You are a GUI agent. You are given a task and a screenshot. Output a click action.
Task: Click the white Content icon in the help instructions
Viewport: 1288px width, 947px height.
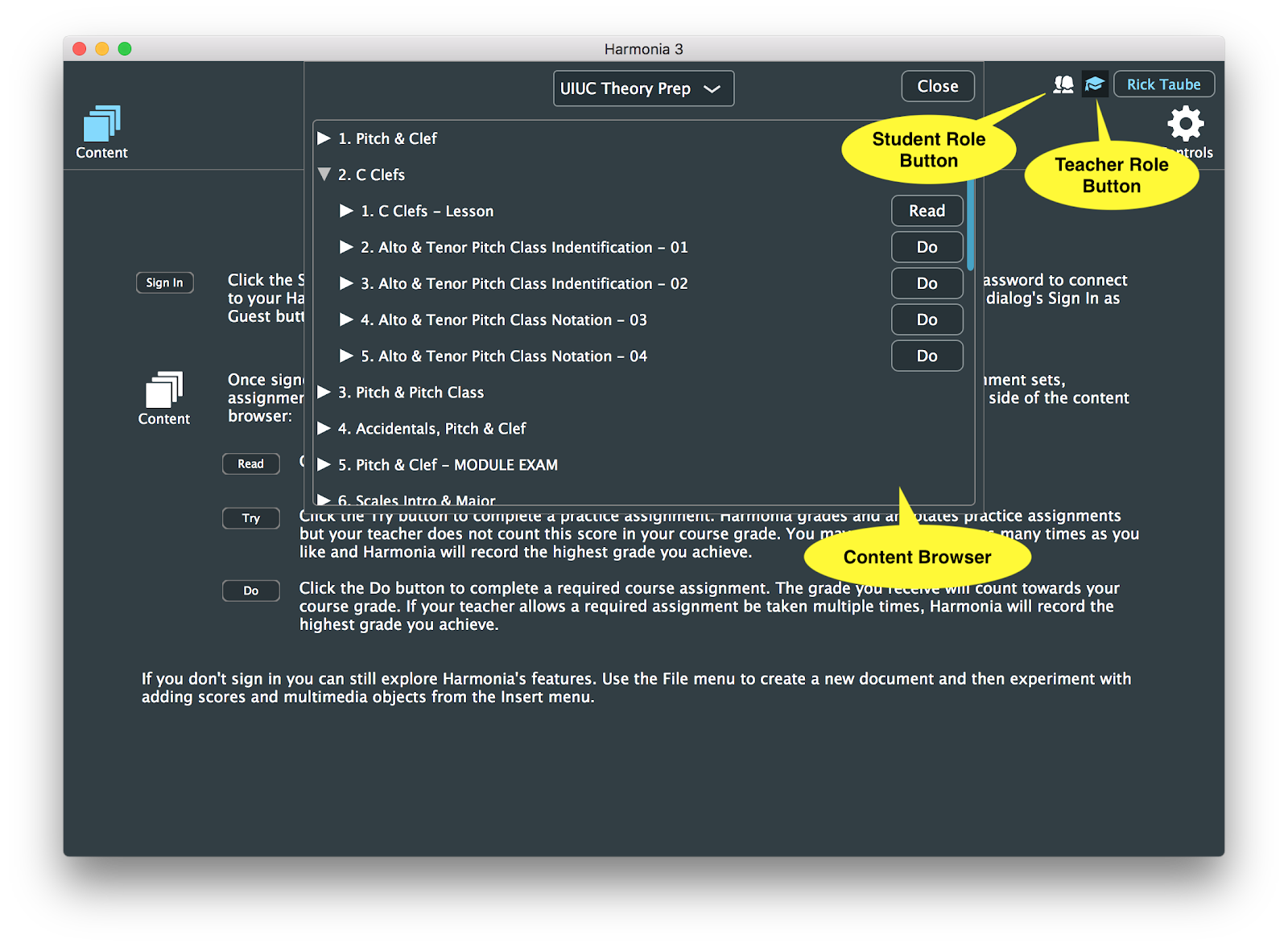click(x=164, y=398)
